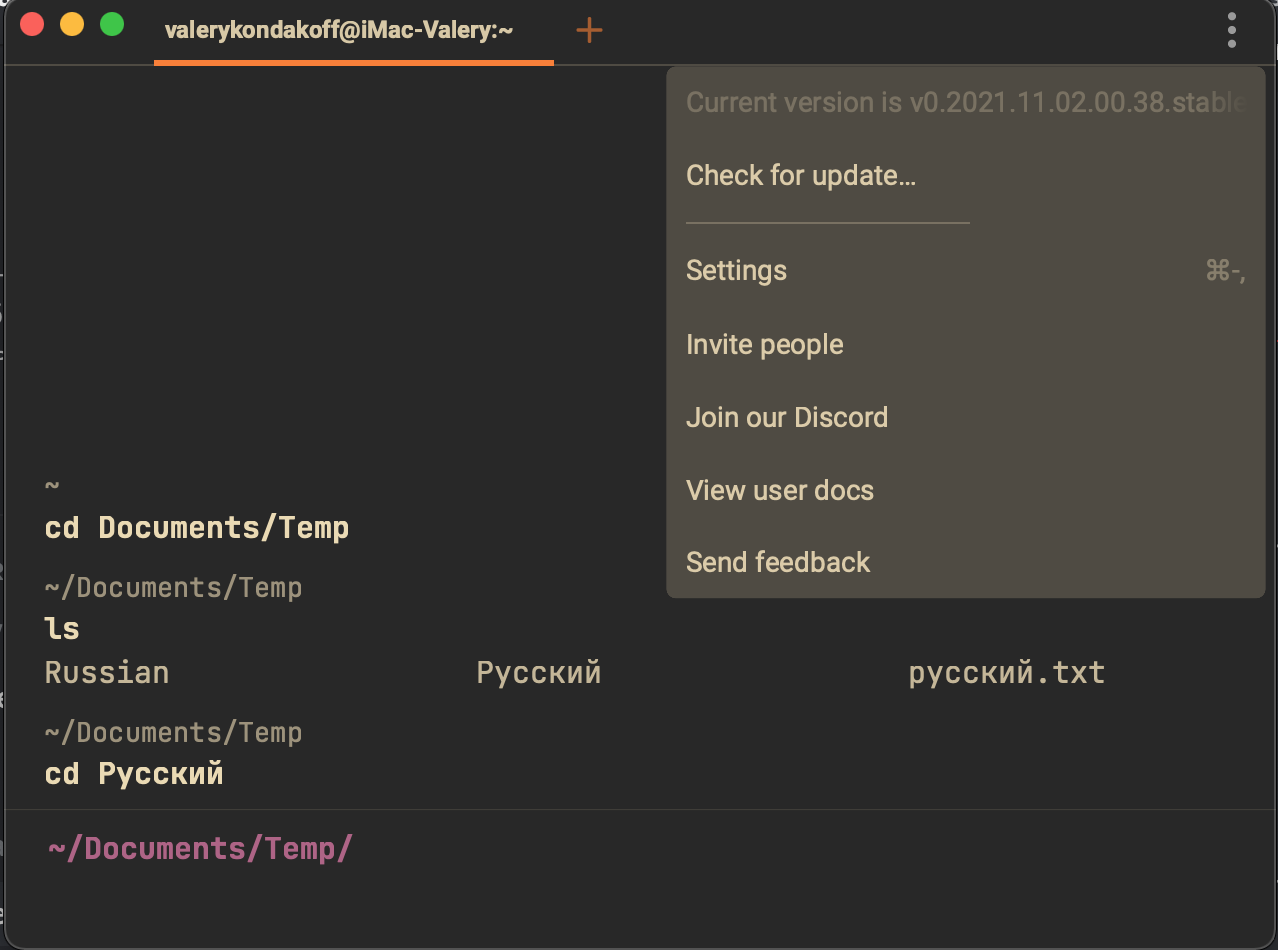Open a new terminal tab with the plus icon

pos(589,30)
